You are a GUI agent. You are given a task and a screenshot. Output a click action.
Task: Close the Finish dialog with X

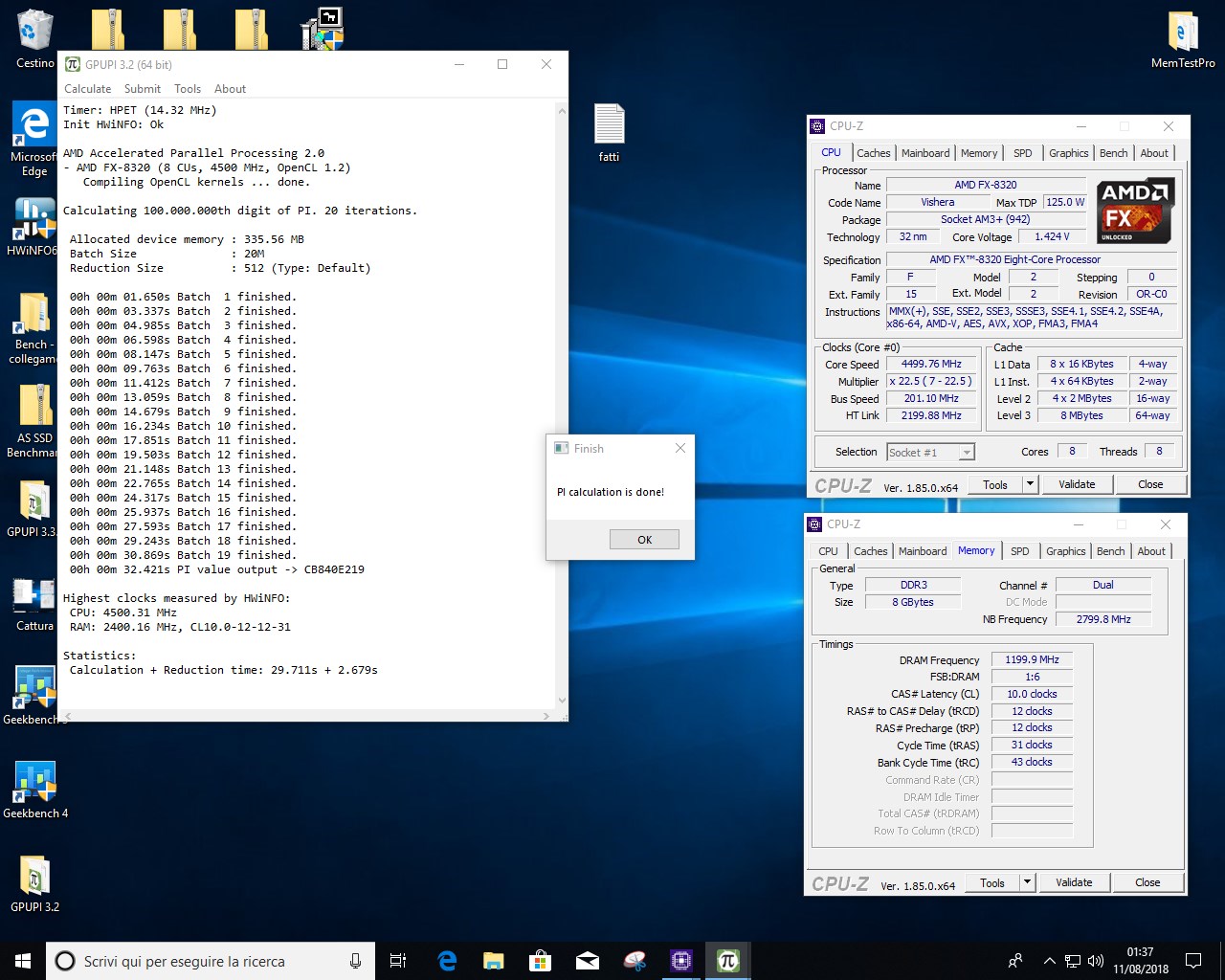[x=679, y=448]
